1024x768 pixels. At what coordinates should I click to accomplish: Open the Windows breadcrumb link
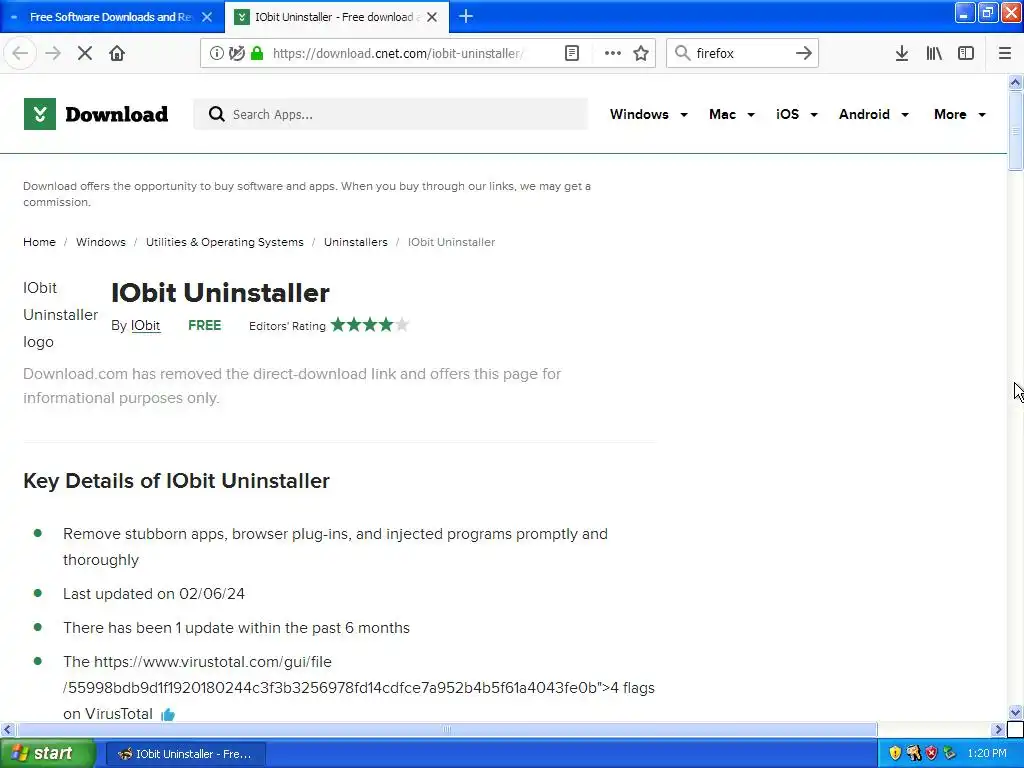[x=101, y=242]
